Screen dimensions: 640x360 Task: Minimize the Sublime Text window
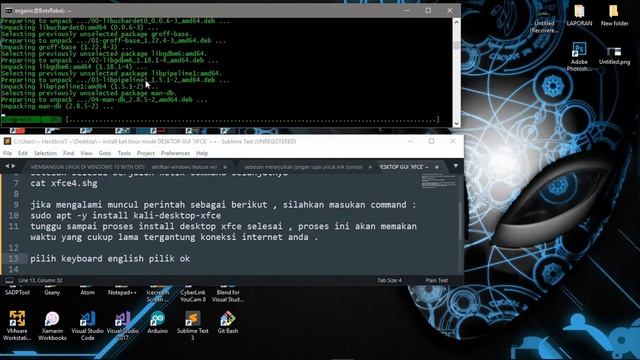410,141
